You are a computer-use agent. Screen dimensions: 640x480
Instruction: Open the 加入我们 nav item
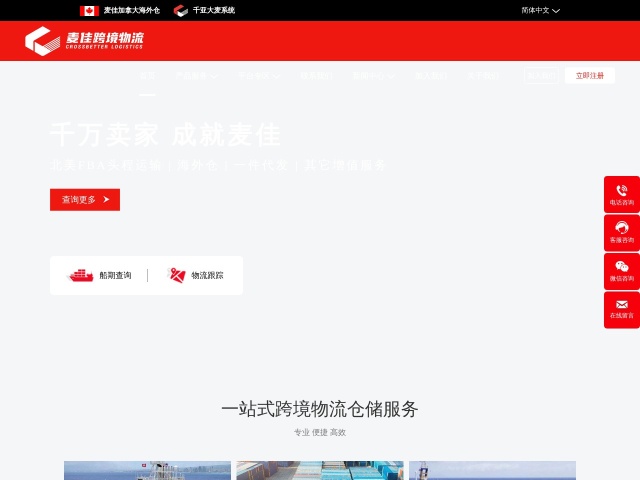tap(431, 76)
